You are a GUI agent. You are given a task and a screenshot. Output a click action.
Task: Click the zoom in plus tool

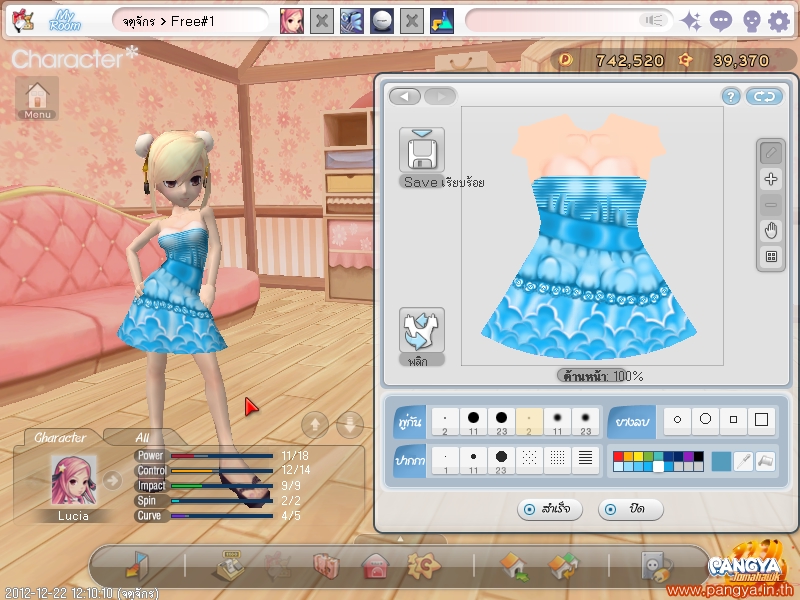[771, 179]
